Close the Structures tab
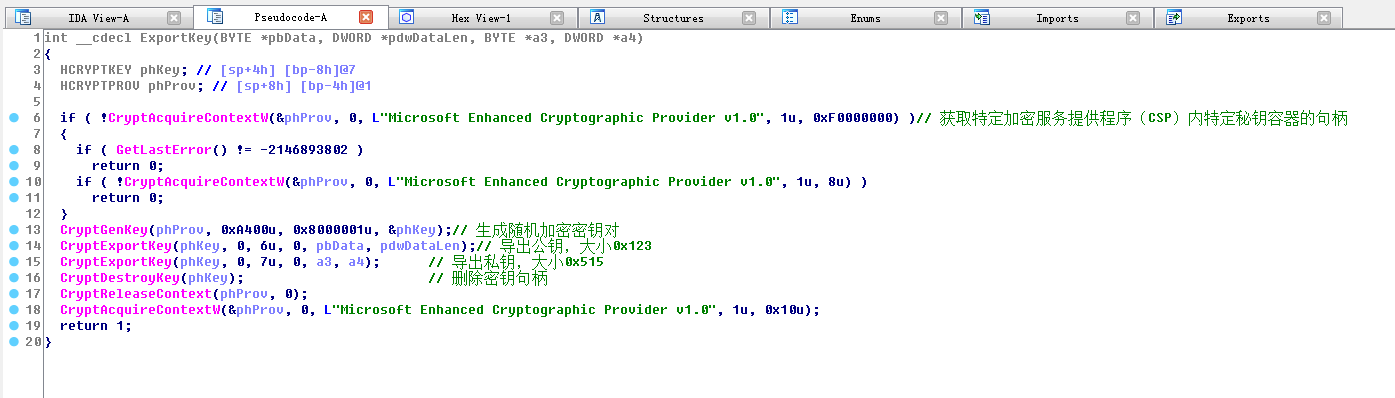This screenshot has height=398, width=1395. coord(749,18)
